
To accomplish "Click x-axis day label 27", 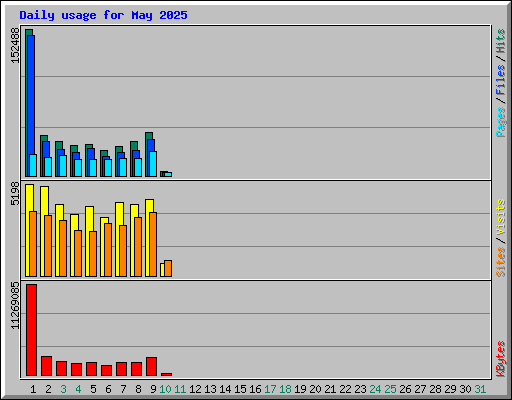I will click(420, 389).
